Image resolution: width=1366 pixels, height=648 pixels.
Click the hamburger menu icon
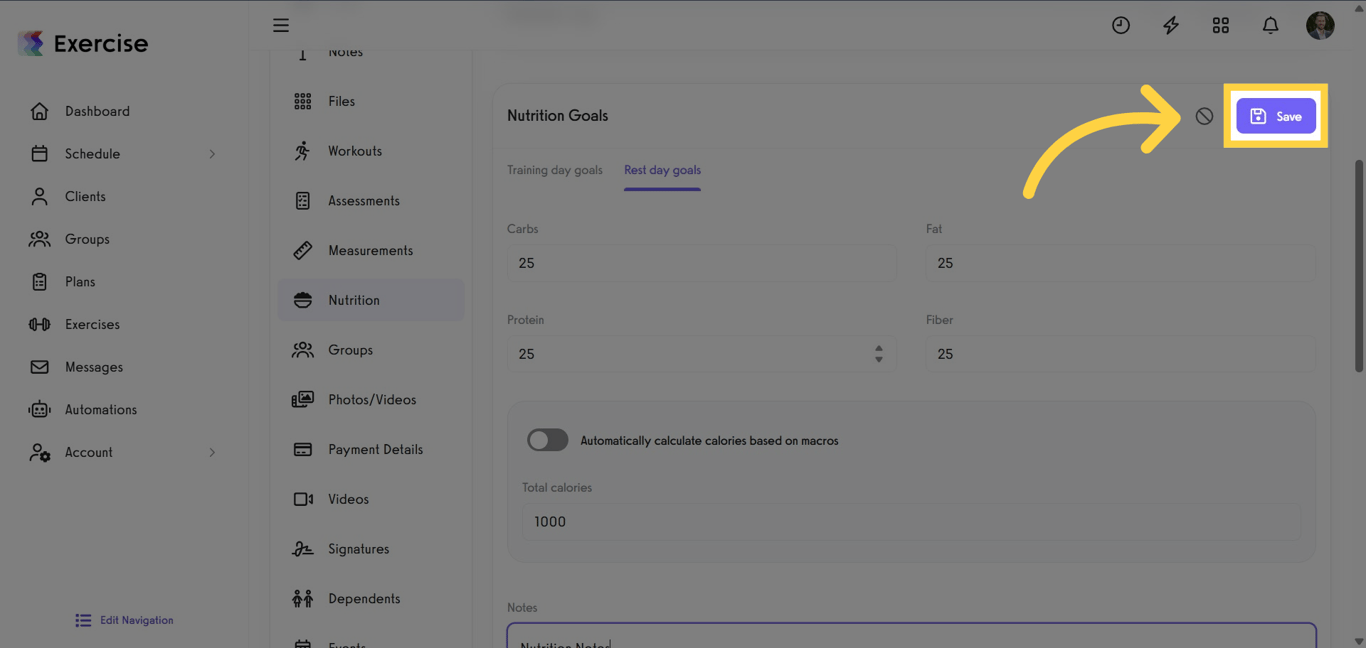(281, 25)
